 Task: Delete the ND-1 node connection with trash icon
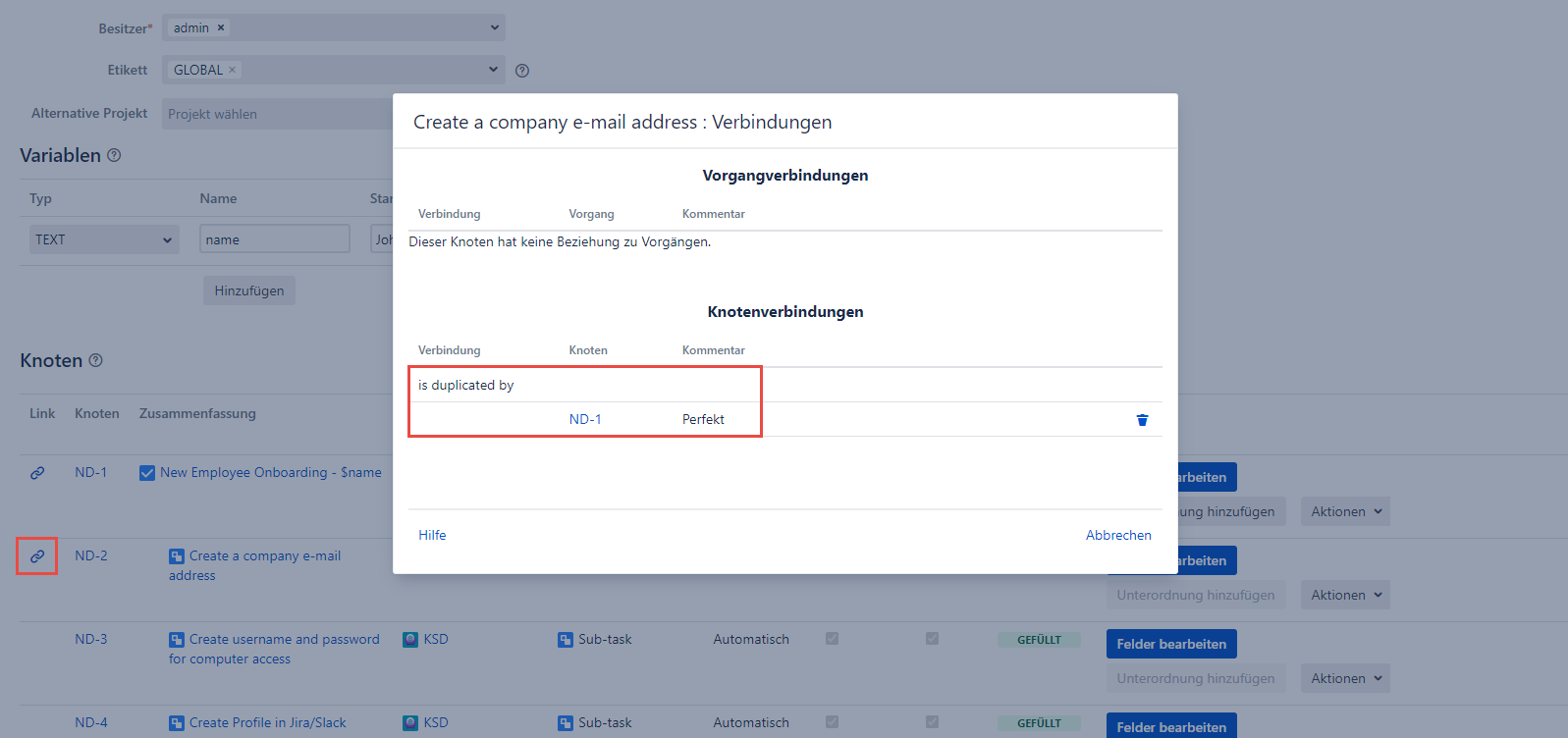tap(1142, 420)
